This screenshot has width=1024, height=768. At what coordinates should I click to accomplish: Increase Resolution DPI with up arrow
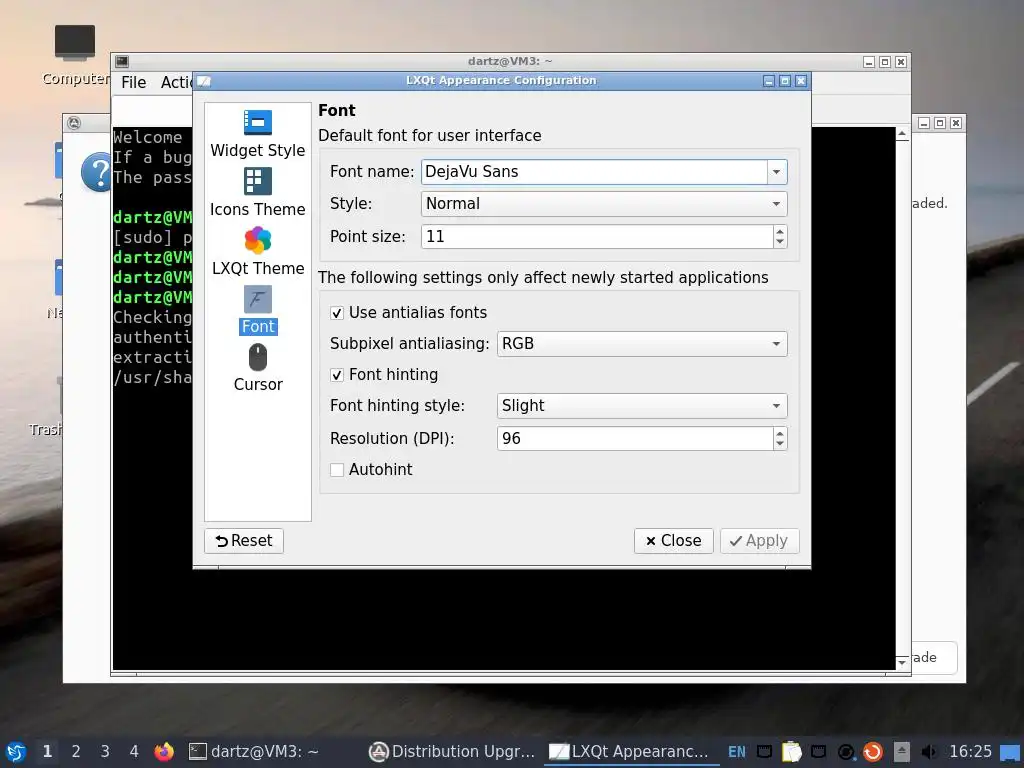click(x=780, y=432)
